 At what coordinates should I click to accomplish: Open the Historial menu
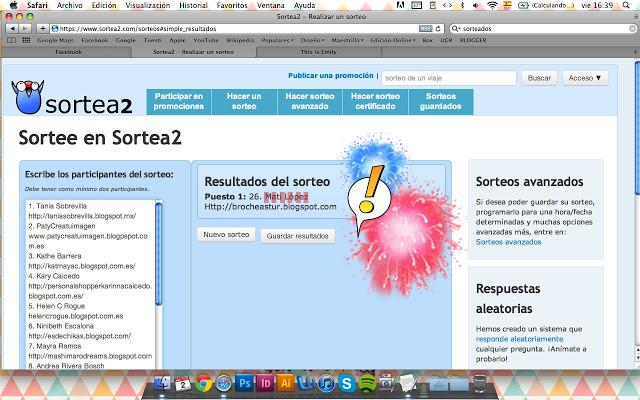coord(193,5)
